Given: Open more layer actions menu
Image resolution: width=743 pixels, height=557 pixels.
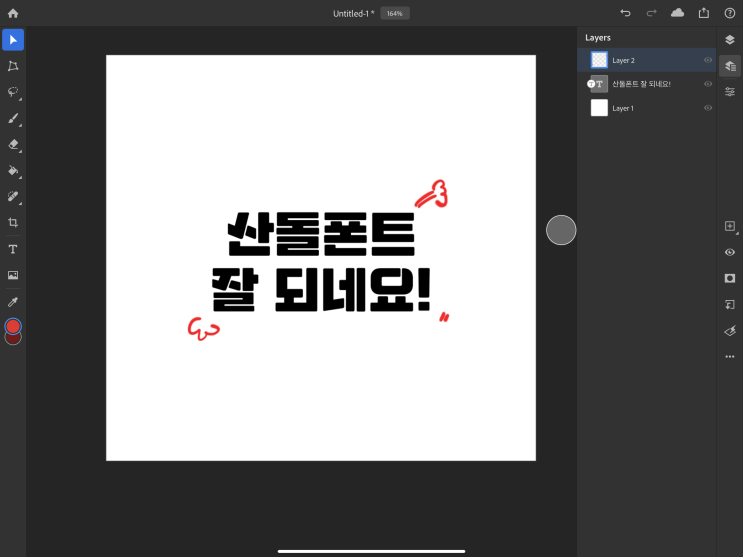Looking at the screenshot, I should tap(730, 356).
